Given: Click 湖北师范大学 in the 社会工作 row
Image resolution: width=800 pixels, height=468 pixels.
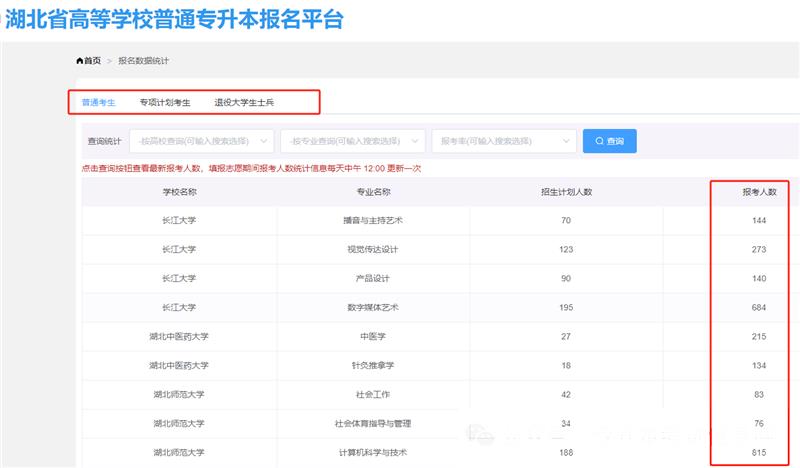Looking at the screenshot, I should click(x=179, y=395).
